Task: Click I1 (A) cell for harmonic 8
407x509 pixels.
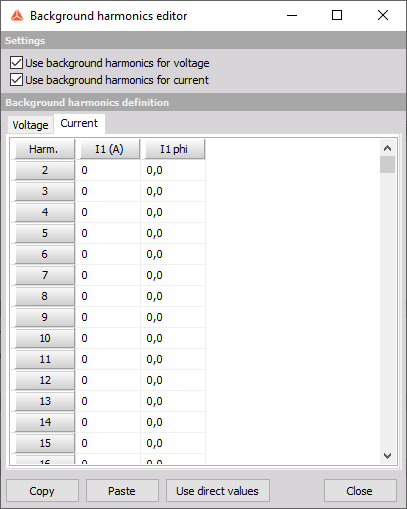Action: (108, 296)
